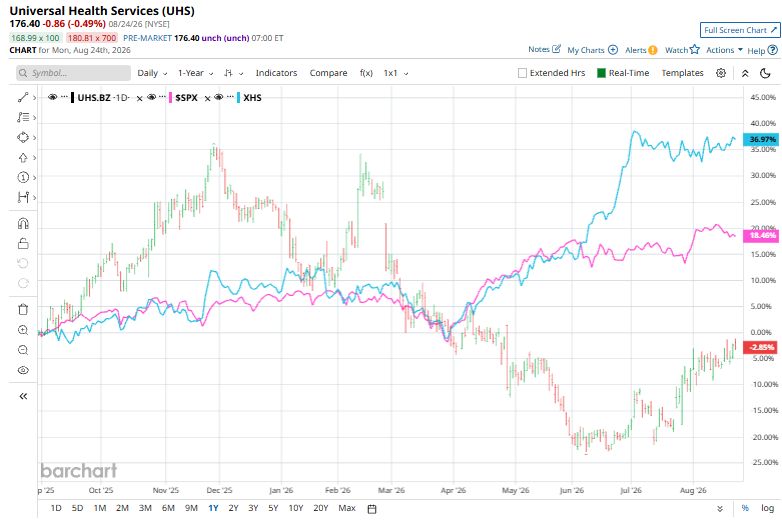This screenshot has height=530, width=782.
Task: Click the lock drawings padlock icon
Action: [x=23, y=243]
